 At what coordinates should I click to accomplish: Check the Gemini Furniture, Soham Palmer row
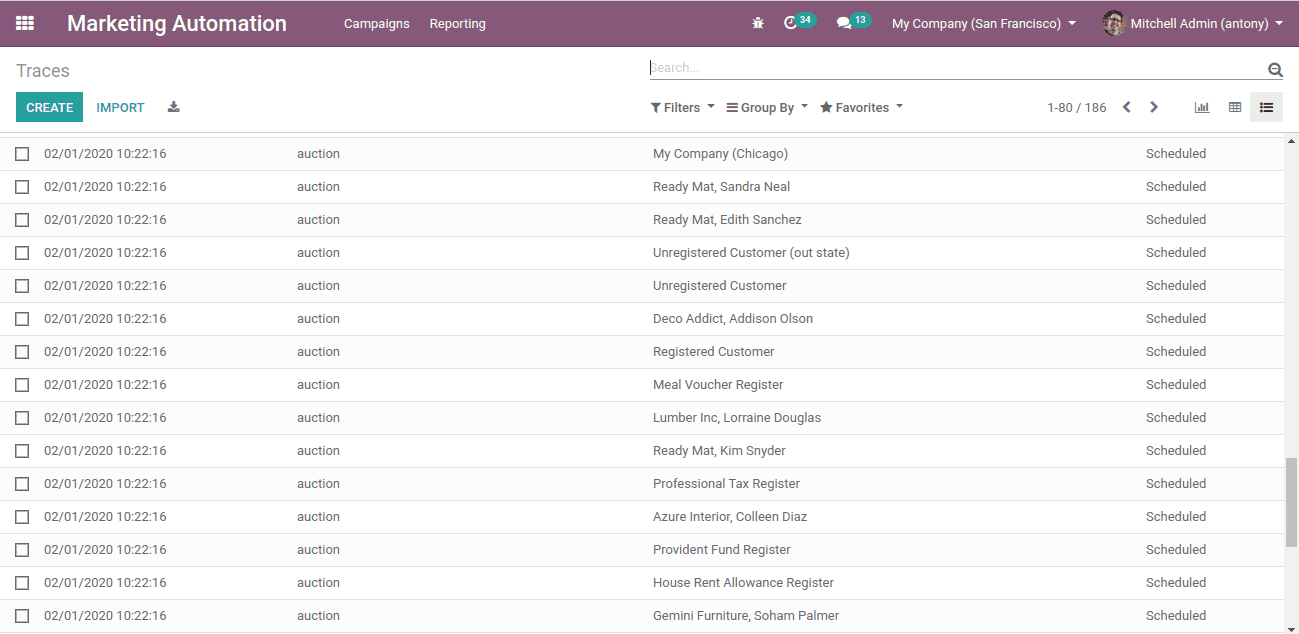(22, 616)
